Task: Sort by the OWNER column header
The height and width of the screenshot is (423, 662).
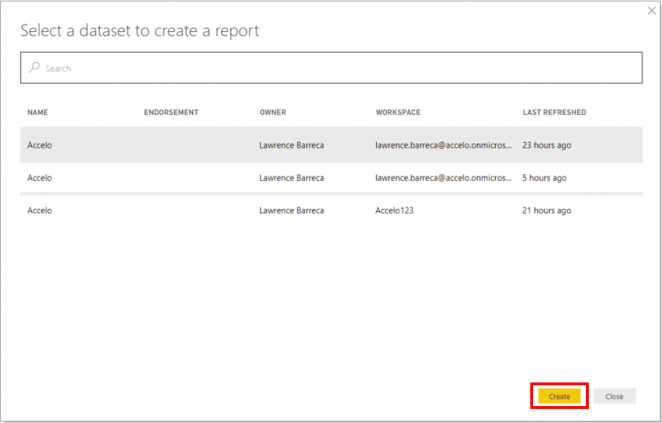Action: click(x=273, y=112)
